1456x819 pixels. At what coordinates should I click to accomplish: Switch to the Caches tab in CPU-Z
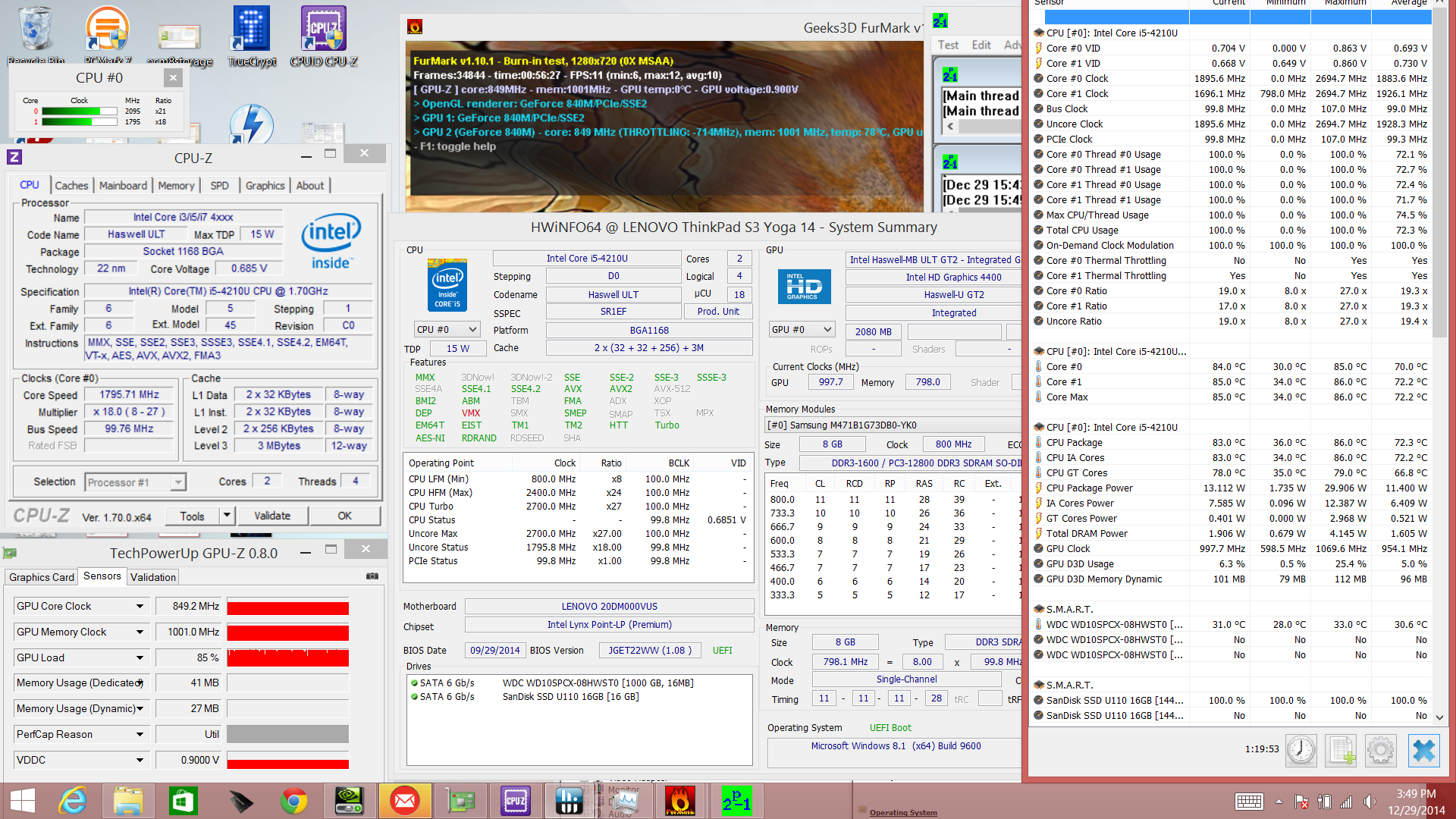click(x=71, y=186)
